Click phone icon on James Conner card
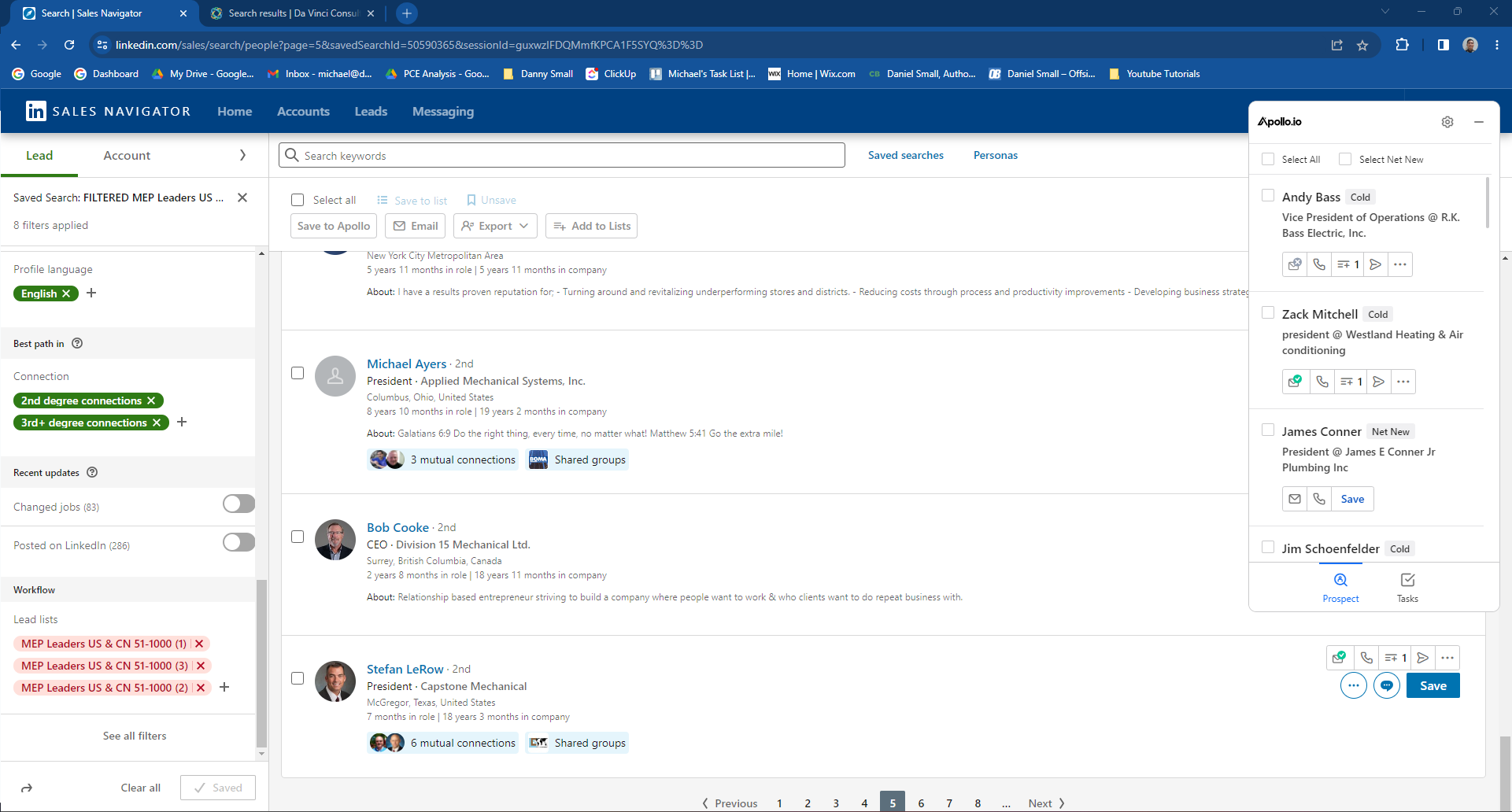This screenshot has width=1512, height=812. (1319, 499)
